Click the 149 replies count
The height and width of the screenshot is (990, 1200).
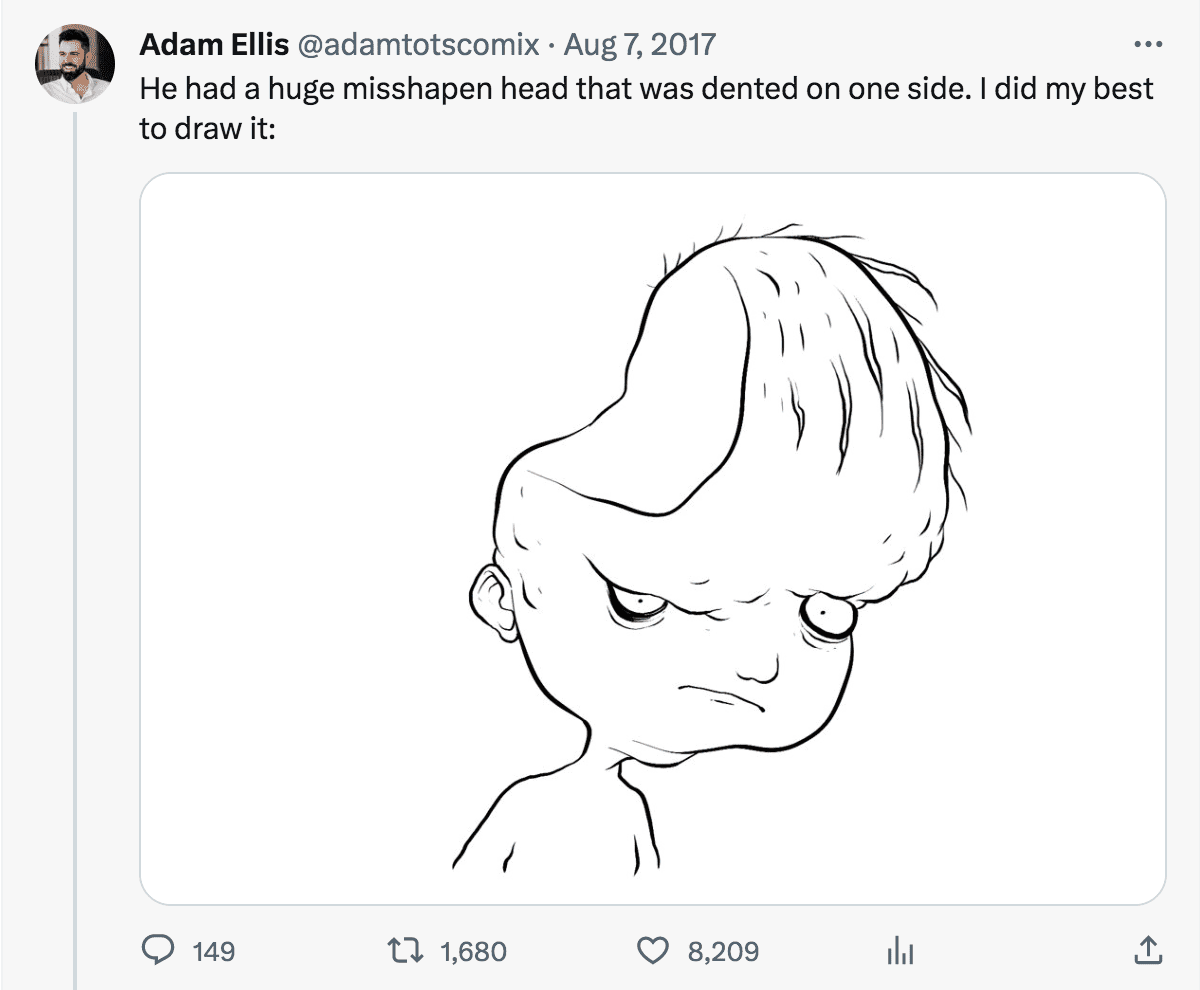tap(213, 951)
